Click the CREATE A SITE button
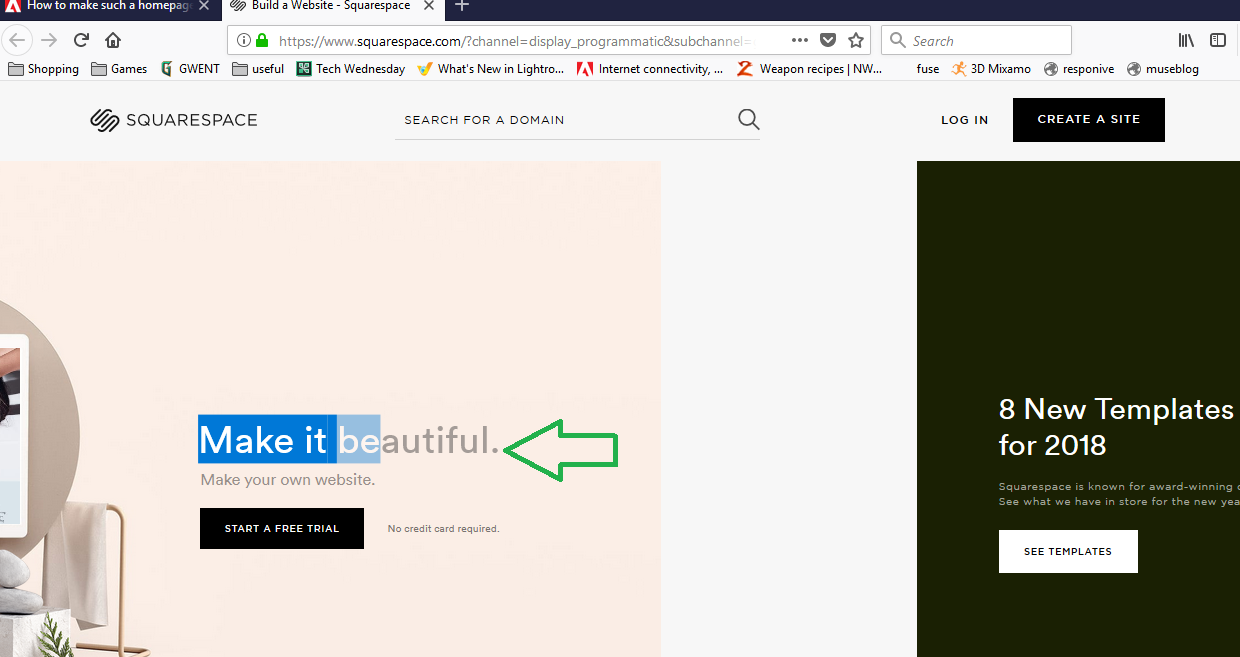The image size is (1240, 657). [x=1089, y=120]
